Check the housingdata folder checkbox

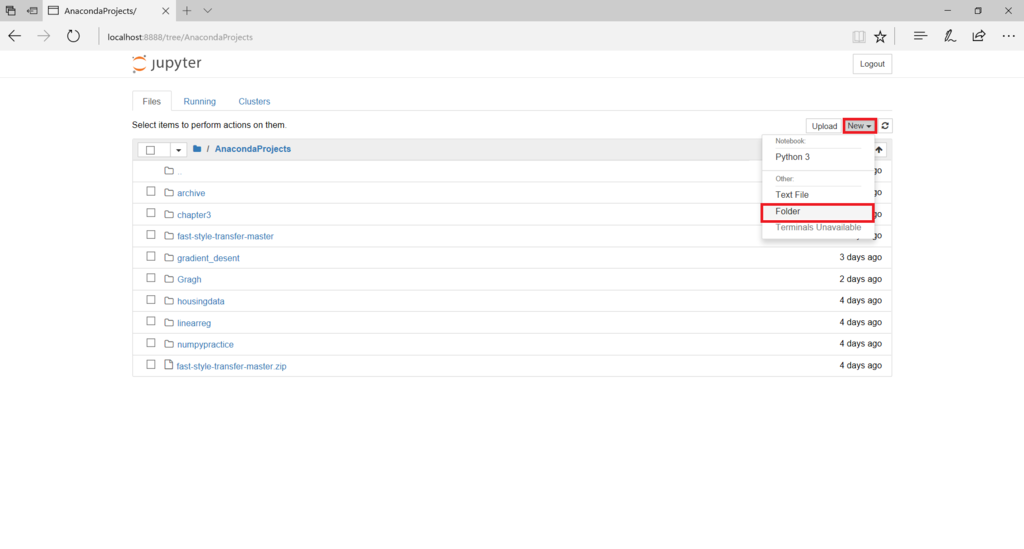pyautogui.click(x=151, y=300)
